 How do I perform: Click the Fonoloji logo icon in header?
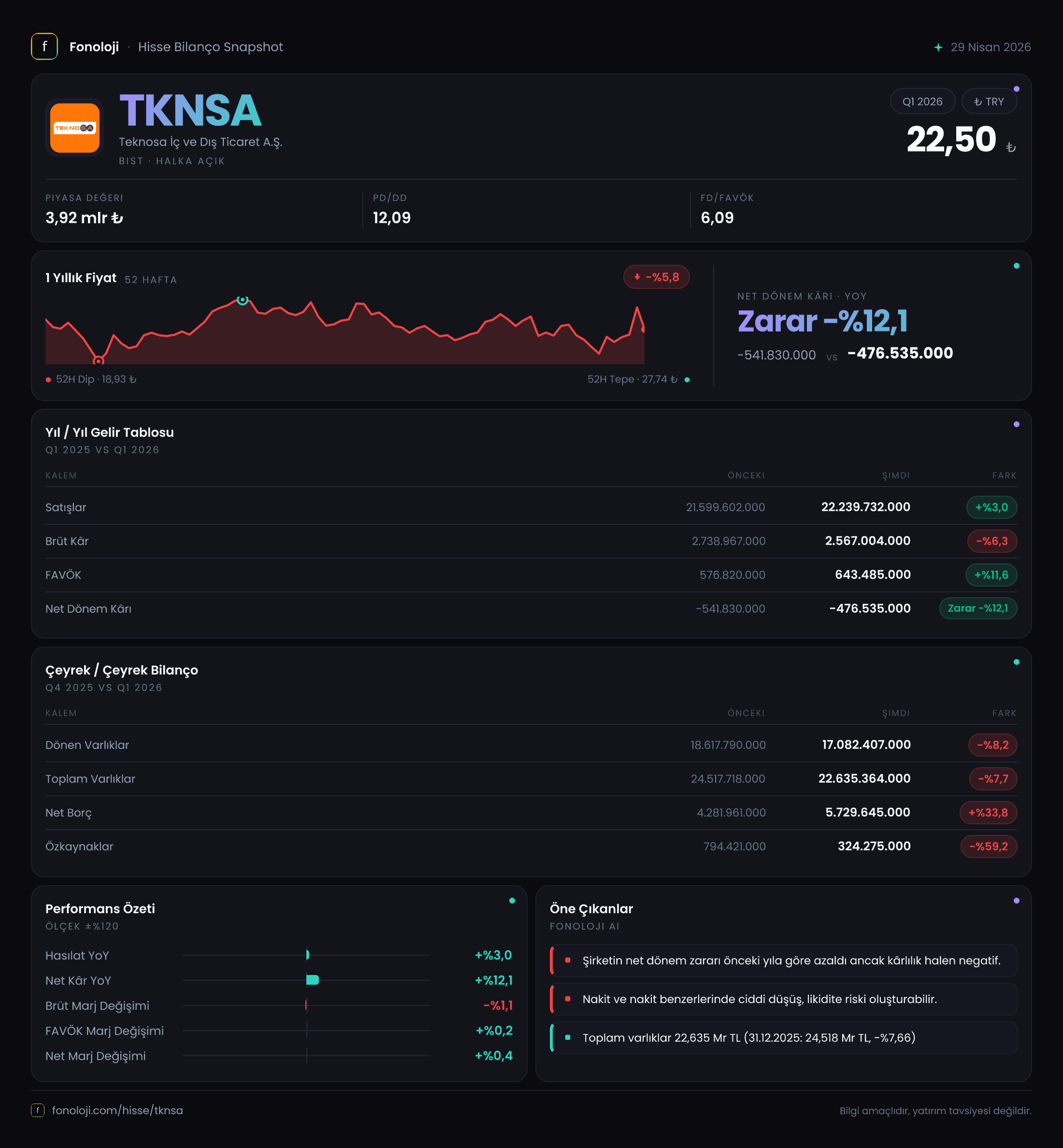click(x=44, y=46)
